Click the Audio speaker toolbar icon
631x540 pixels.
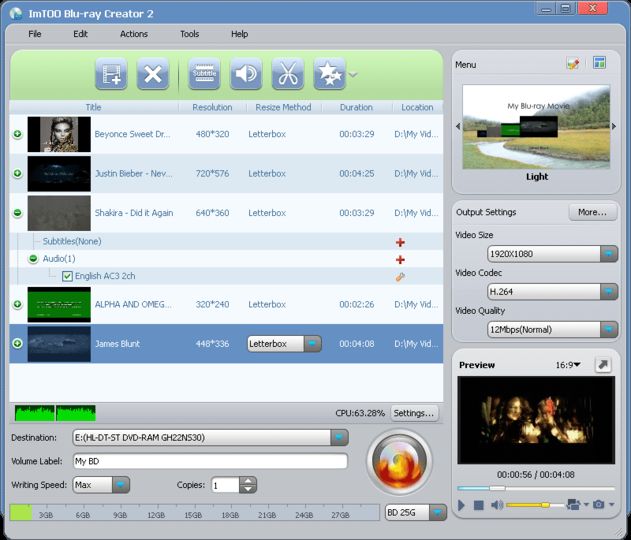click(x=246, y=74)
